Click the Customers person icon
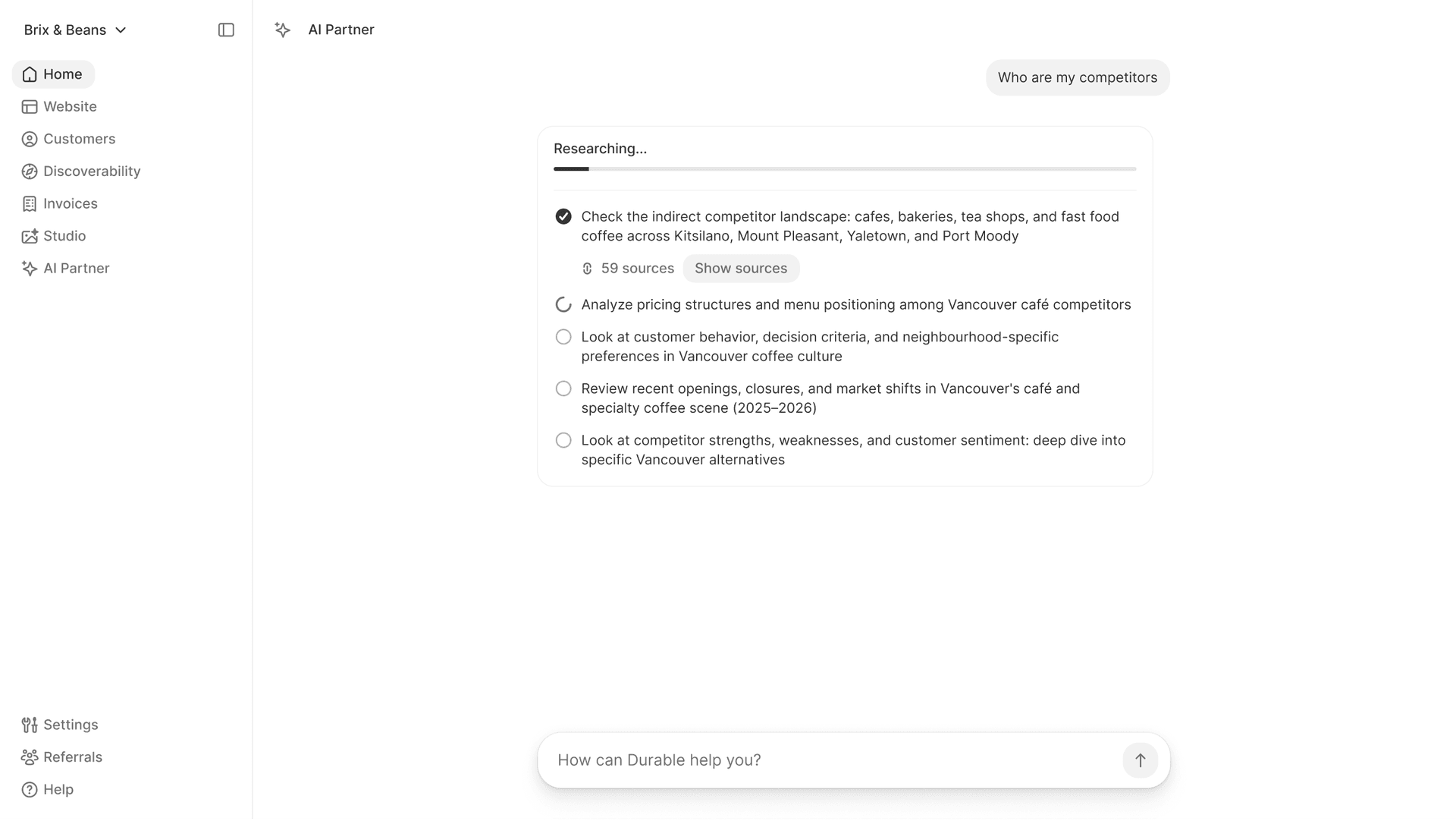 tap(30, 140)
